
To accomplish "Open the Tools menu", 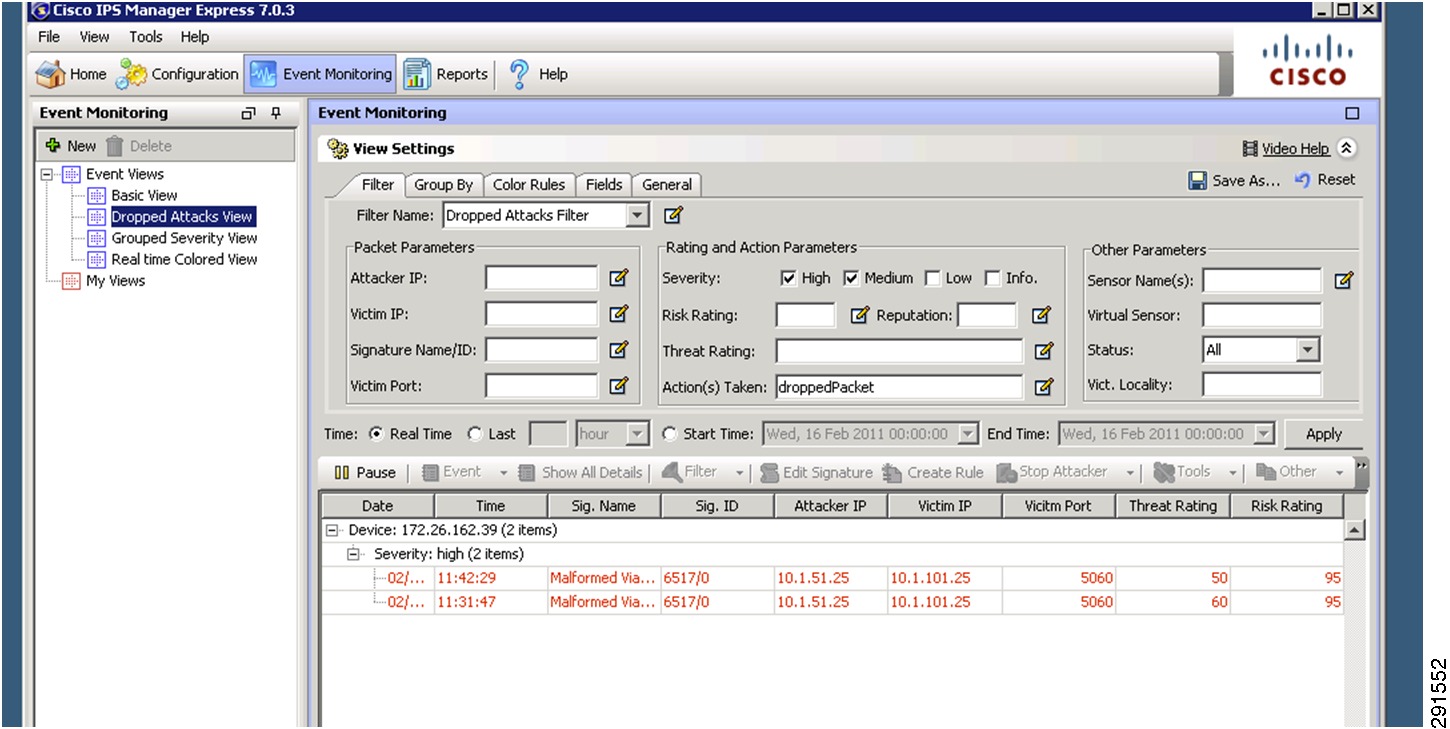I will 146,37.
